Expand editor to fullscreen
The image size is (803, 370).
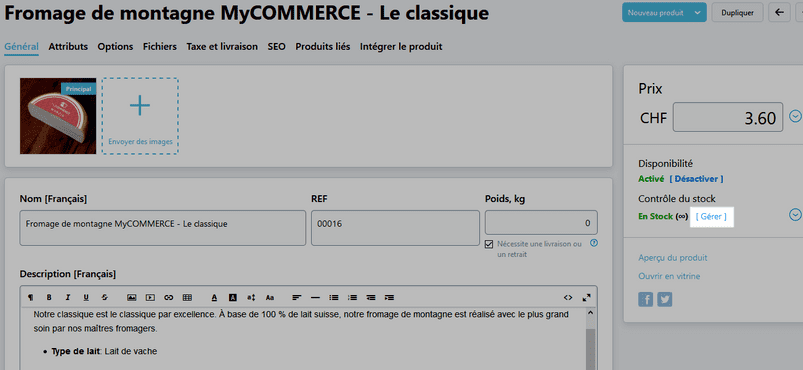pyautogui.click(x=586, y=297)
